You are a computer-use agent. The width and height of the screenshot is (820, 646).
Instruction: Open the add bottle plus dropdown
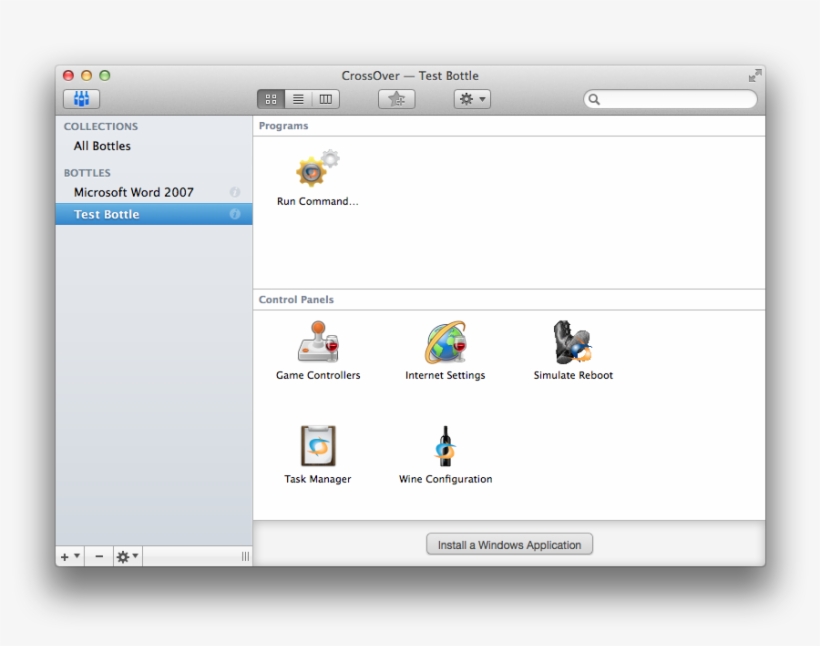click(x=70, y=557)
